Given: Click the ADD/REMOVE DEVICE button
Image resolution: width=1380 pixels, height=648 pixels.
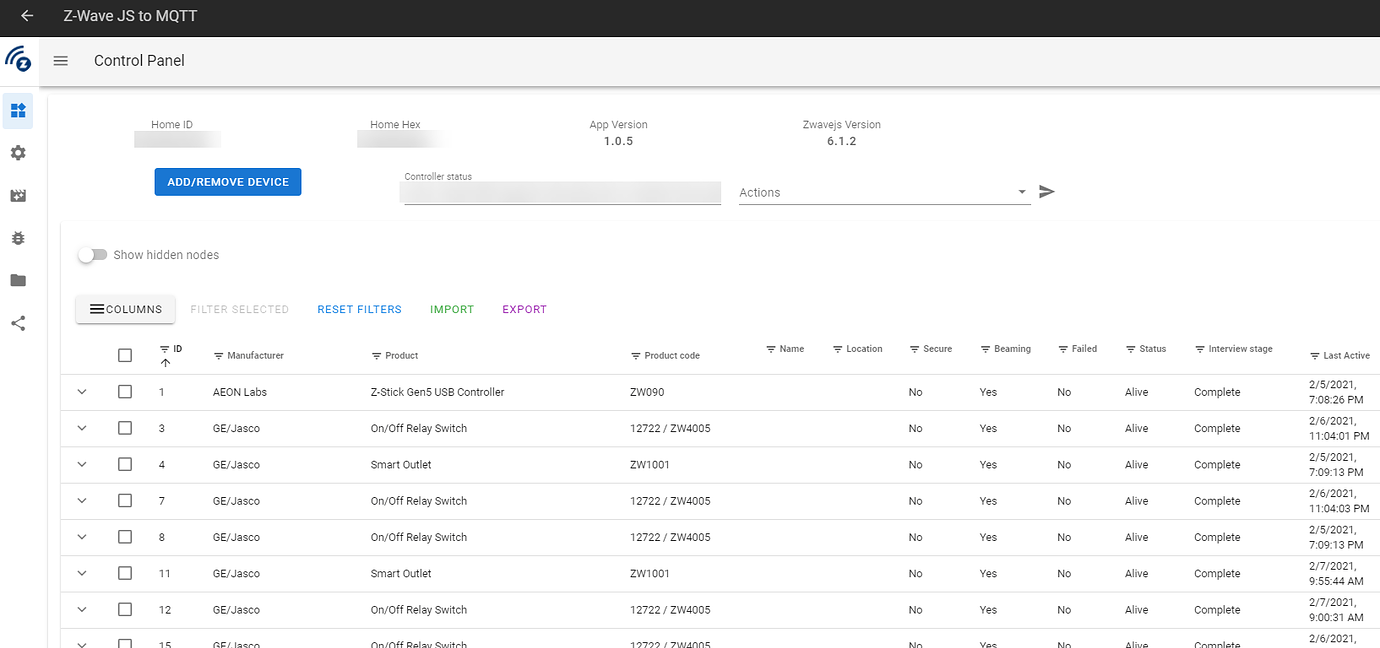Looking at the screenshot, I should tap(227, 181).
